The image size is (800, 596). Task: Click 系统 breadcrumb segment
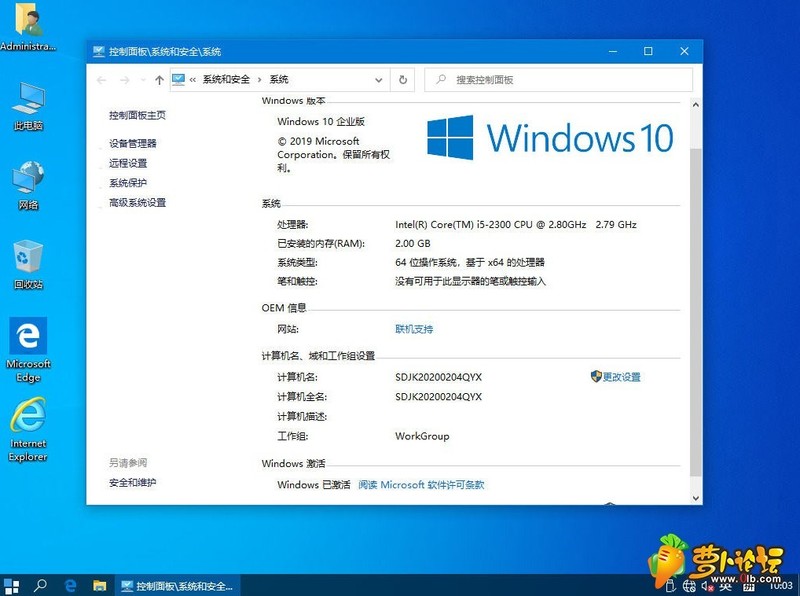click(279, 80)
